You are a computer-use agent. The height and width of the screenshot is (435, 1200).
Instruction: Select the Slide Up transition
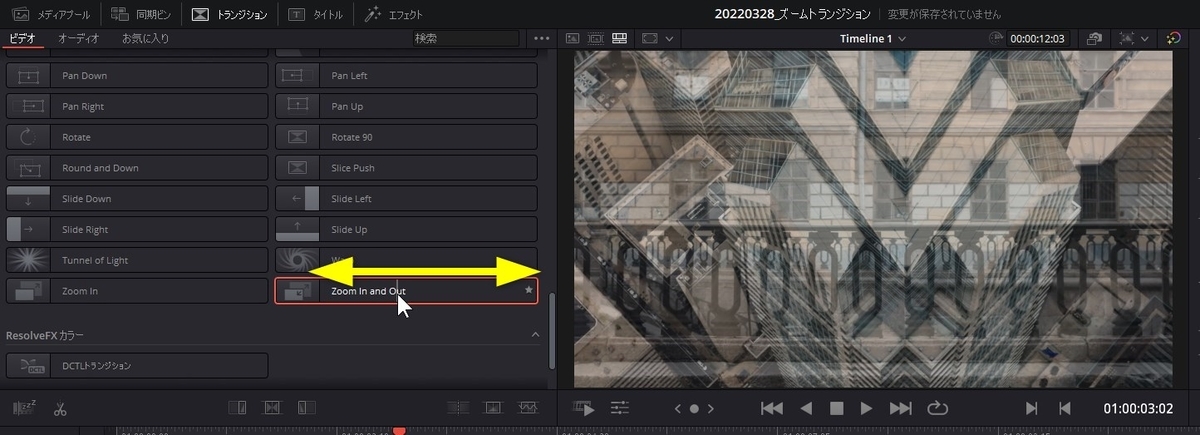(x=406, y=230)
